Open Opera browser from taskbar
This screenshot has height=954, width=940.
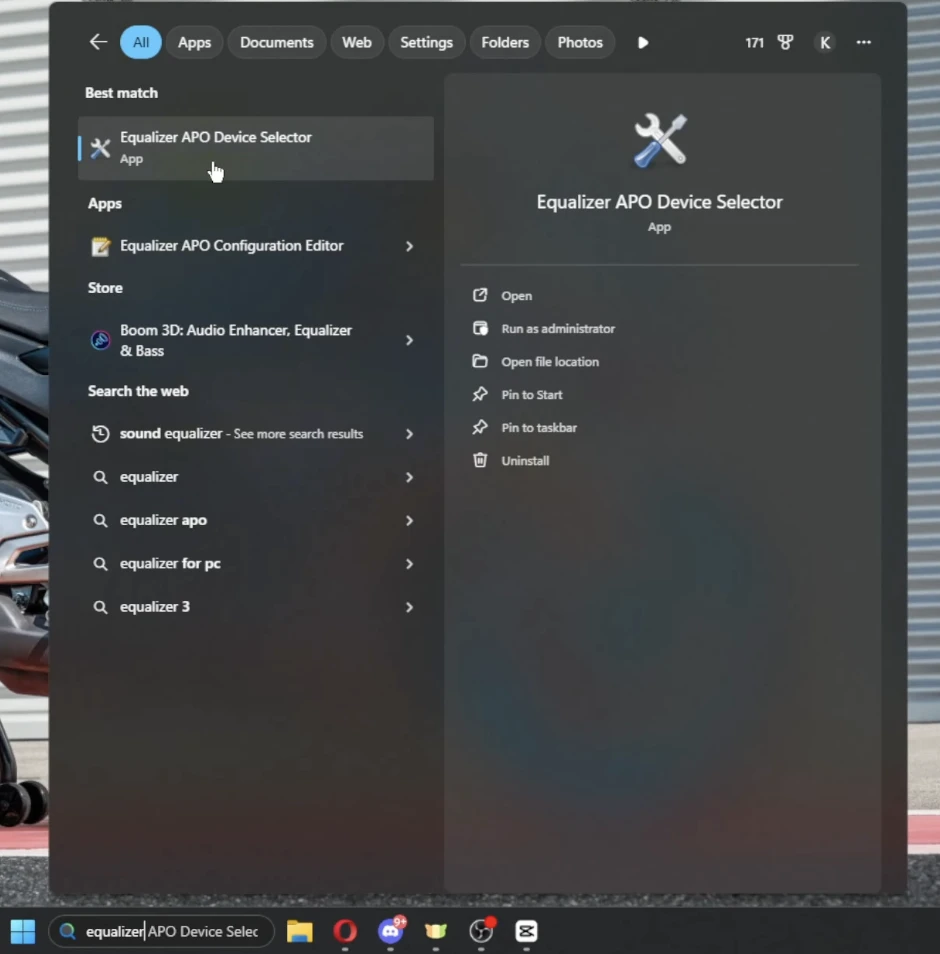(x=345, y=931)
